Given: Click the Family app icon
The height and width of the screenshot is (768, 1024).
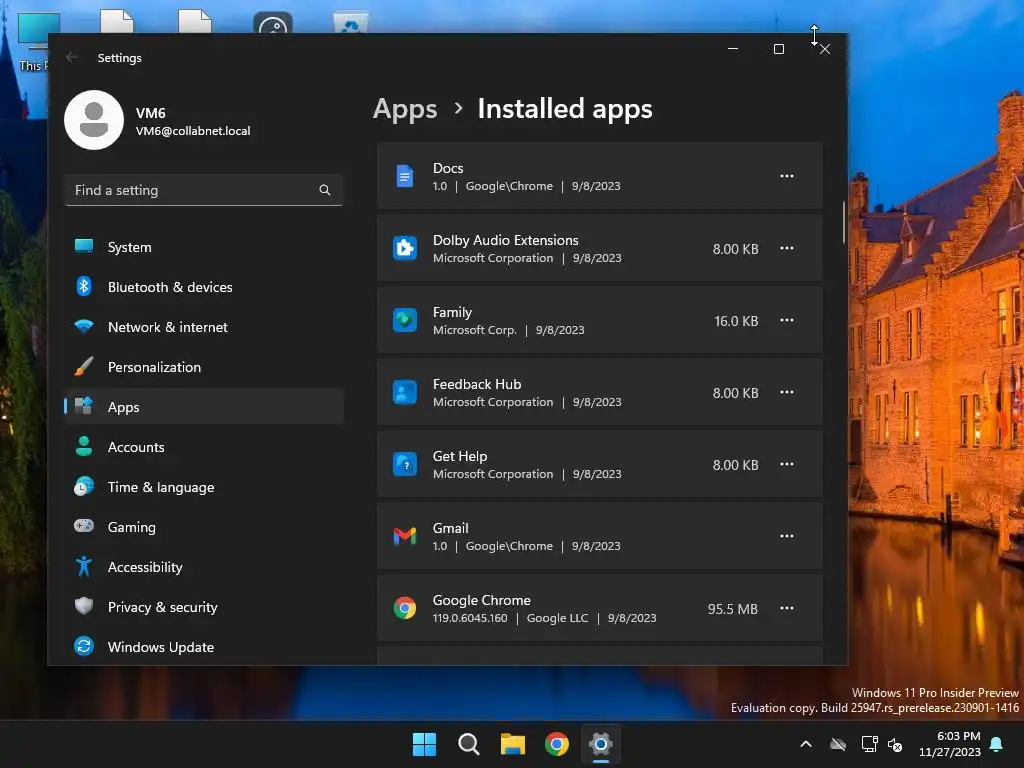Looking at the screenshot, I should [405, 320].
